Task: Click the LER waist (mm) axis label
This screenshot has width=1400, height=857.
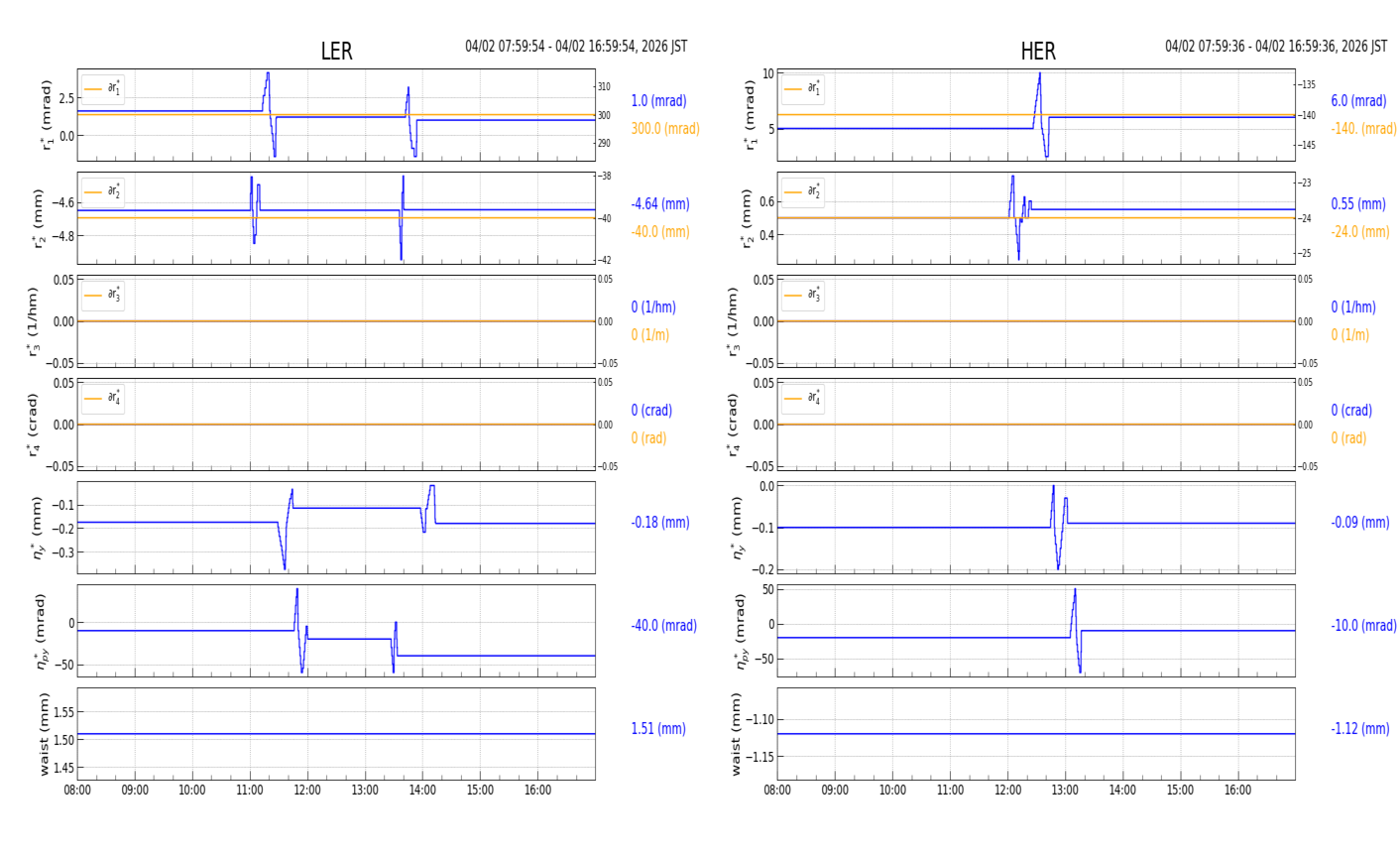Action: pos(44,734)
